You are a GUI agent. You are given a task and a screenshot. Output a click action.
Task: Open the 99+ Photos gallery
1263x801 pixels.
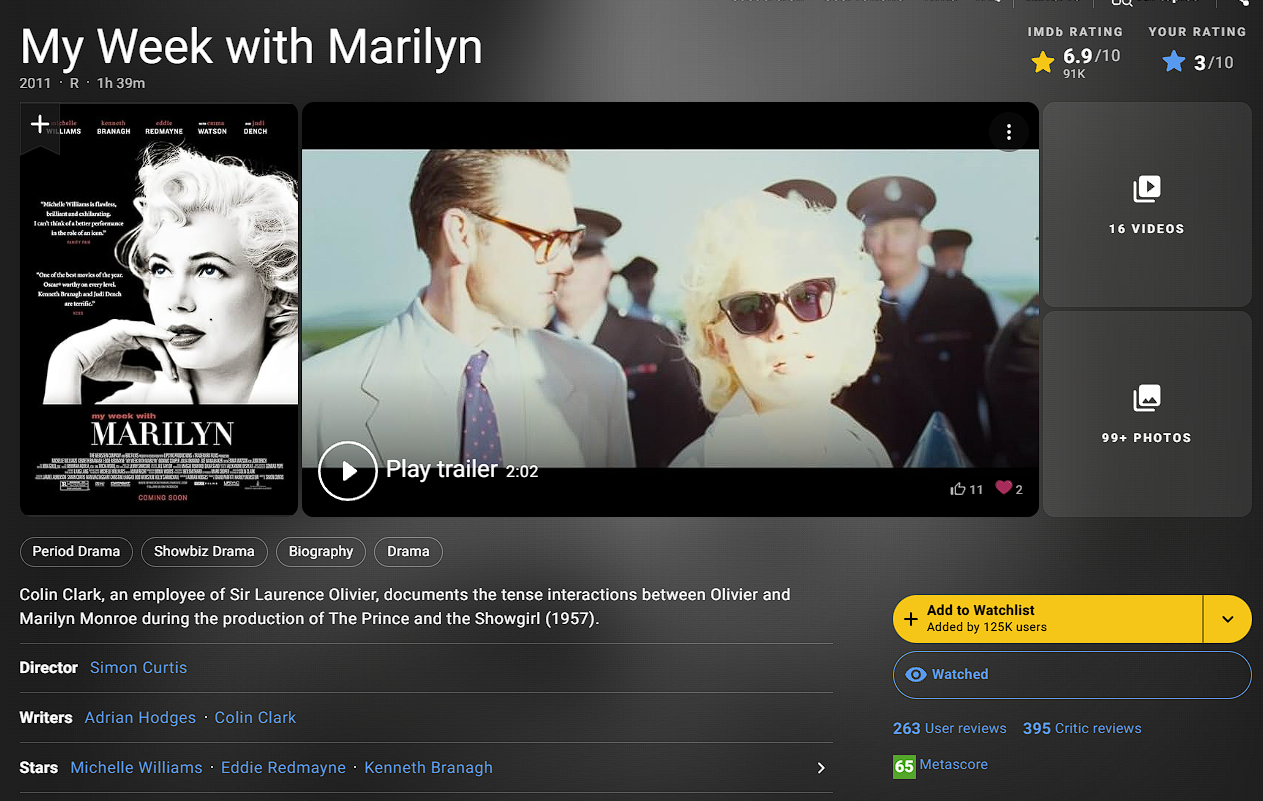(1147, 413)
